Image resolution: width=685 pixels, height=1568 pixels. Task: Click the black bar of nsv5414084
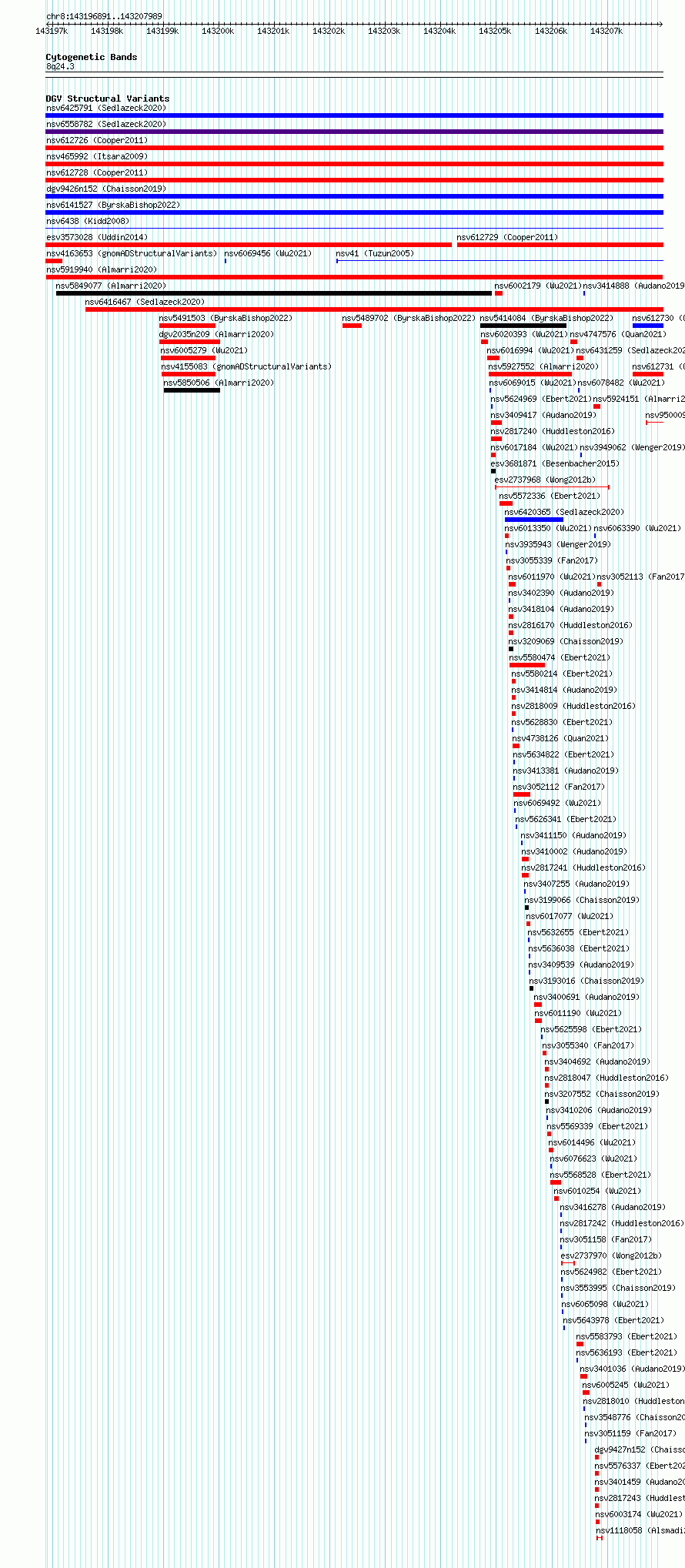(x=523, y=326)
